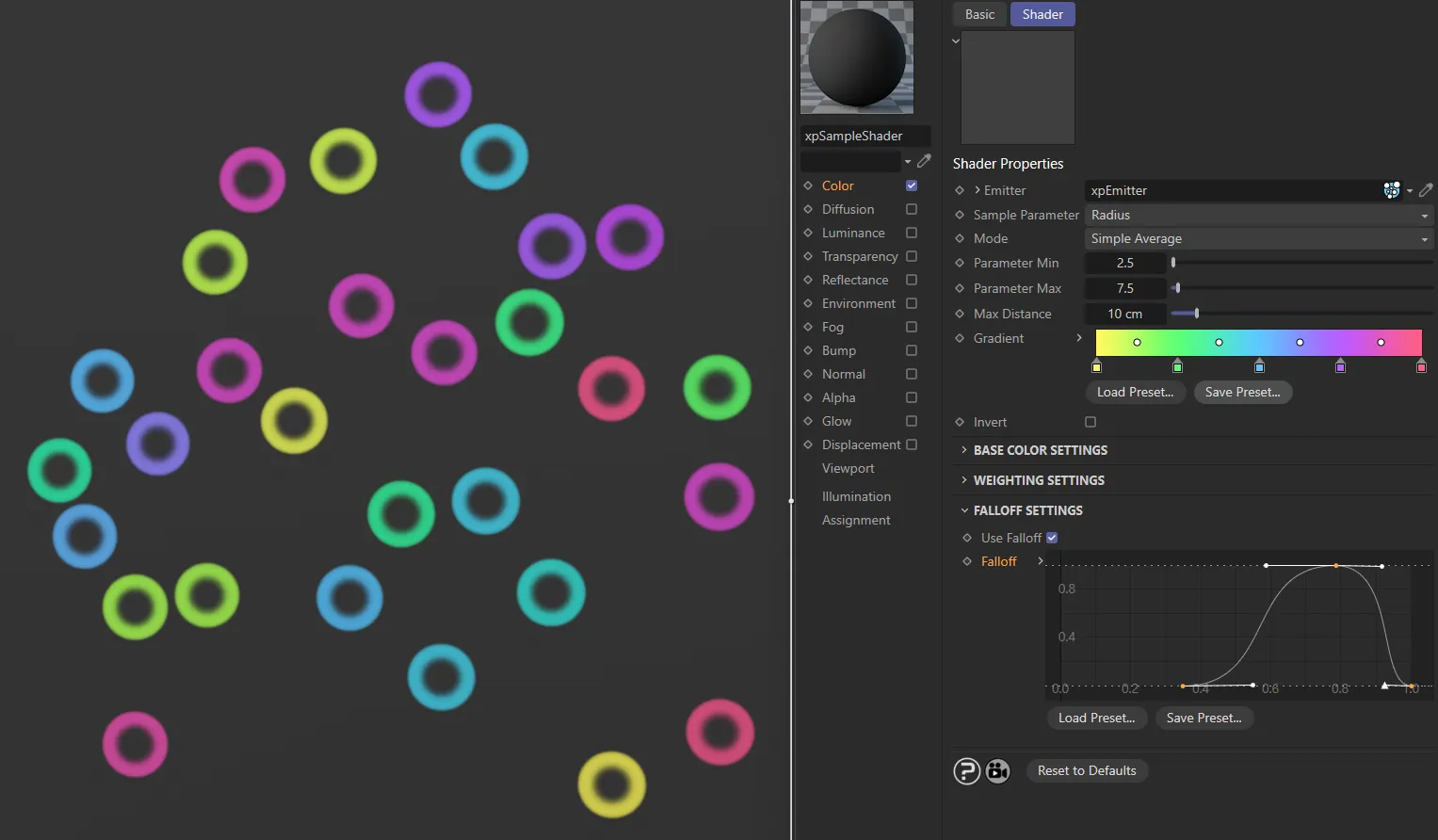Enable the Luminance channel checkbox

(911, 233)
